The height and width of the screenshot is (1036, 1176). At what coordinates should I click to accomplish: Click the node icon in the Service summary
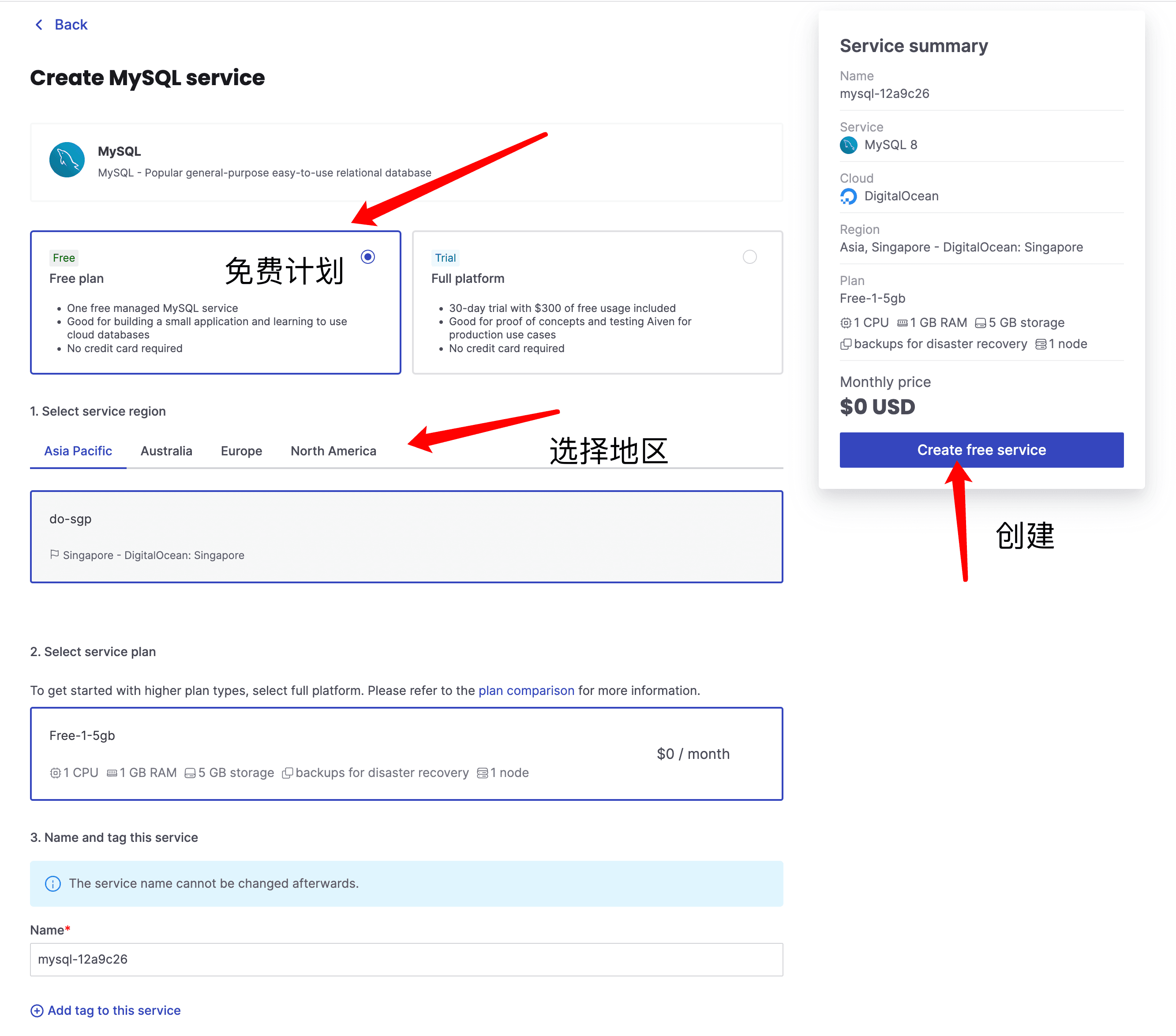point(1041,344)
